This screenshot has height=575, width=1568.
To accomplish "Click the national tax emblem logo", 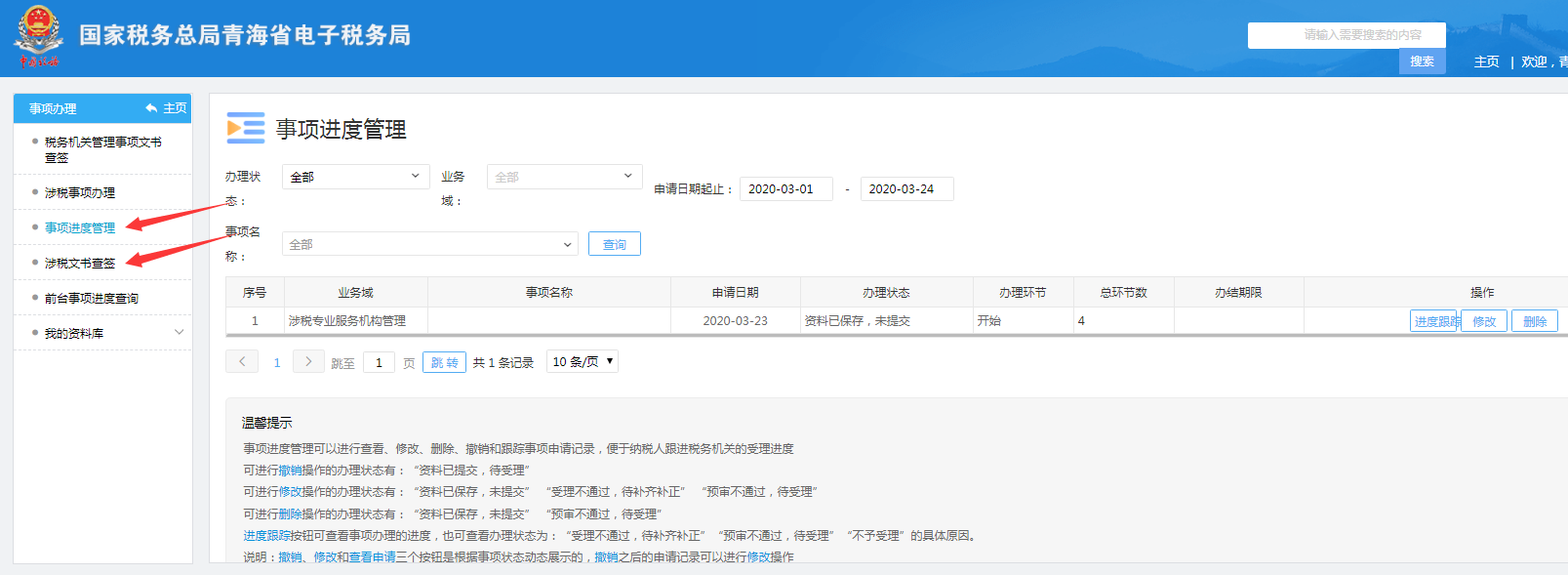I will pyautogui.click(x=39, y=36).
